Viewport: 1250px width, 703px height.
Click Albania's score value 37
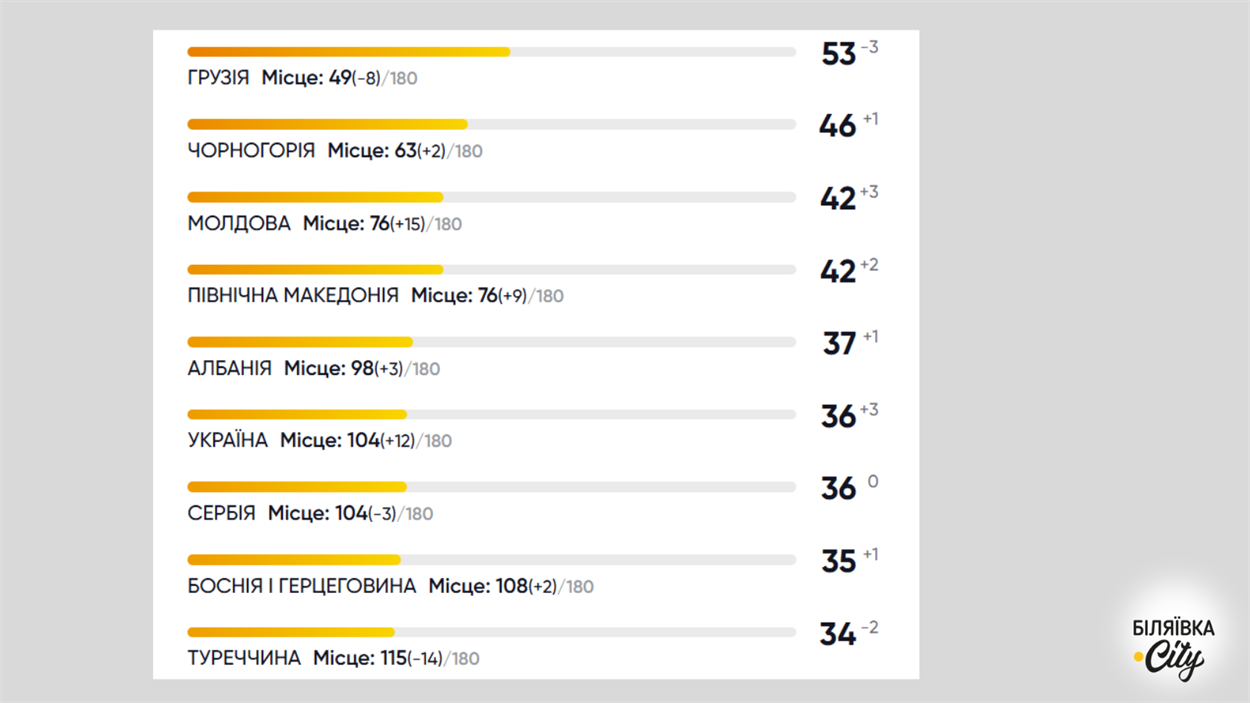point(840,344)
